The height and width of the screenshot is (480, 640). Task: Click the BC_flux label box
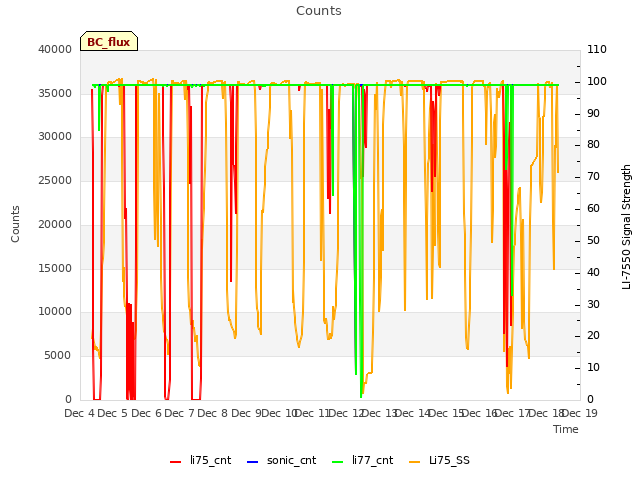109,41
